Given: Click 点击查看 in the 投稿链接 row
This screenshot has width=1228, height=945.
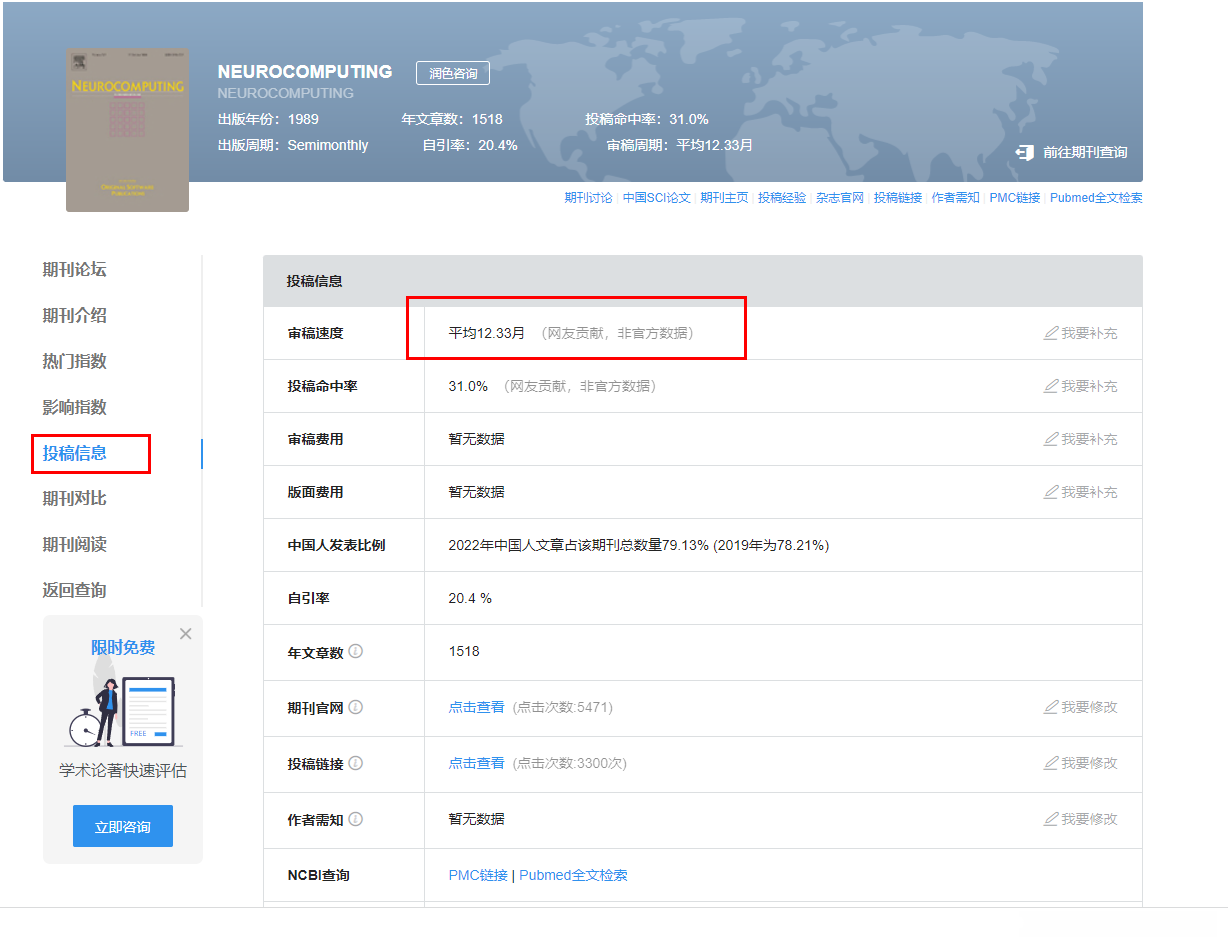Looking at the screenshot, I should (x=477, y=763).
